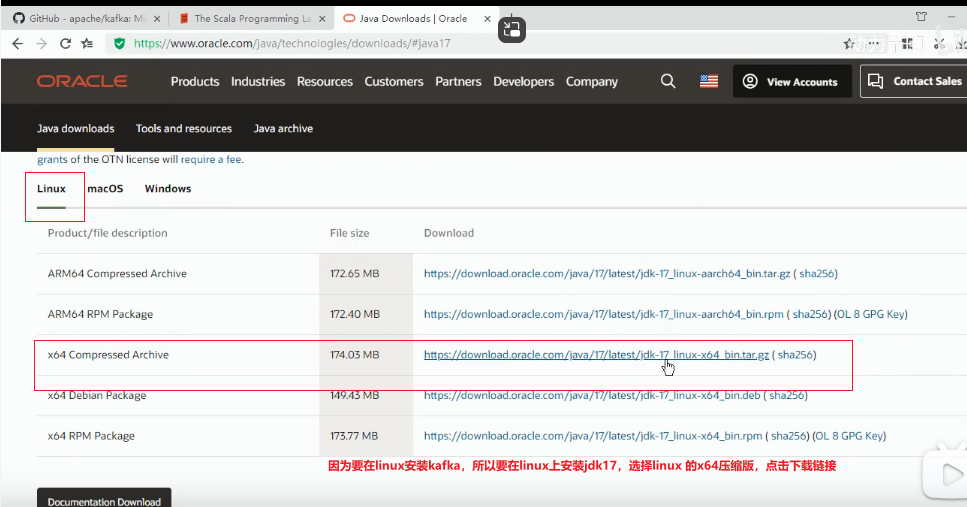The width and height of the screenshot is (967, 507).
Task: Switch to the Windows tab
Action: click(168, 189)
